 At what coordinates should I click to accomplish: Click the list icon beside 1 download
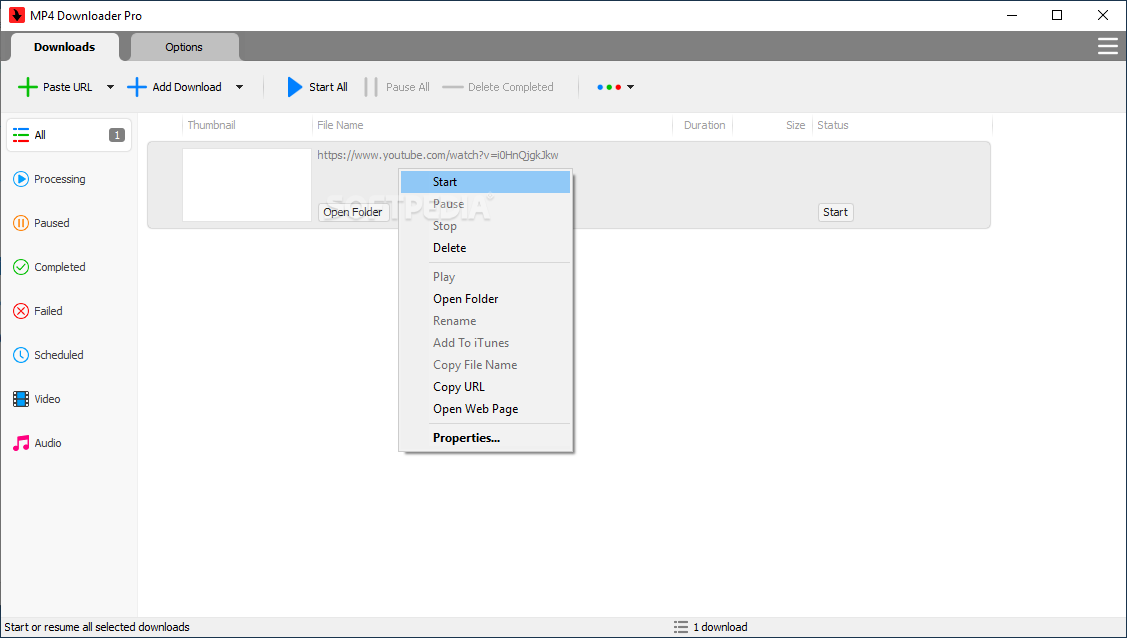pos(681,627)
